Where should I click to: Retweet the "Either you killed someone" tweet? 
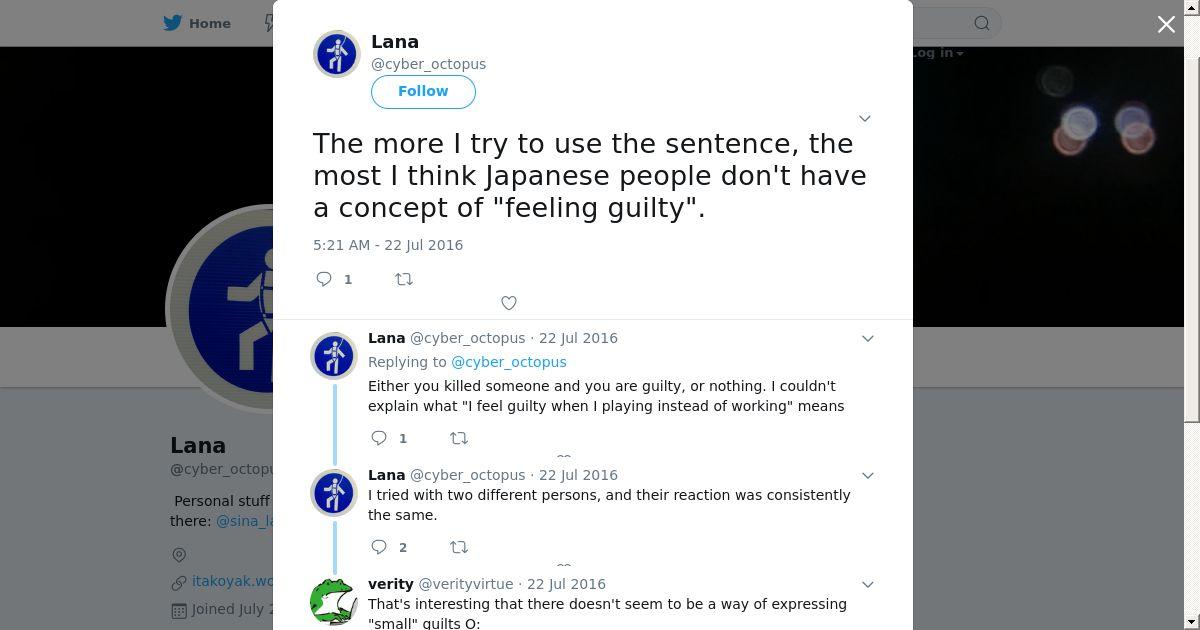click(x=458, y=438)
